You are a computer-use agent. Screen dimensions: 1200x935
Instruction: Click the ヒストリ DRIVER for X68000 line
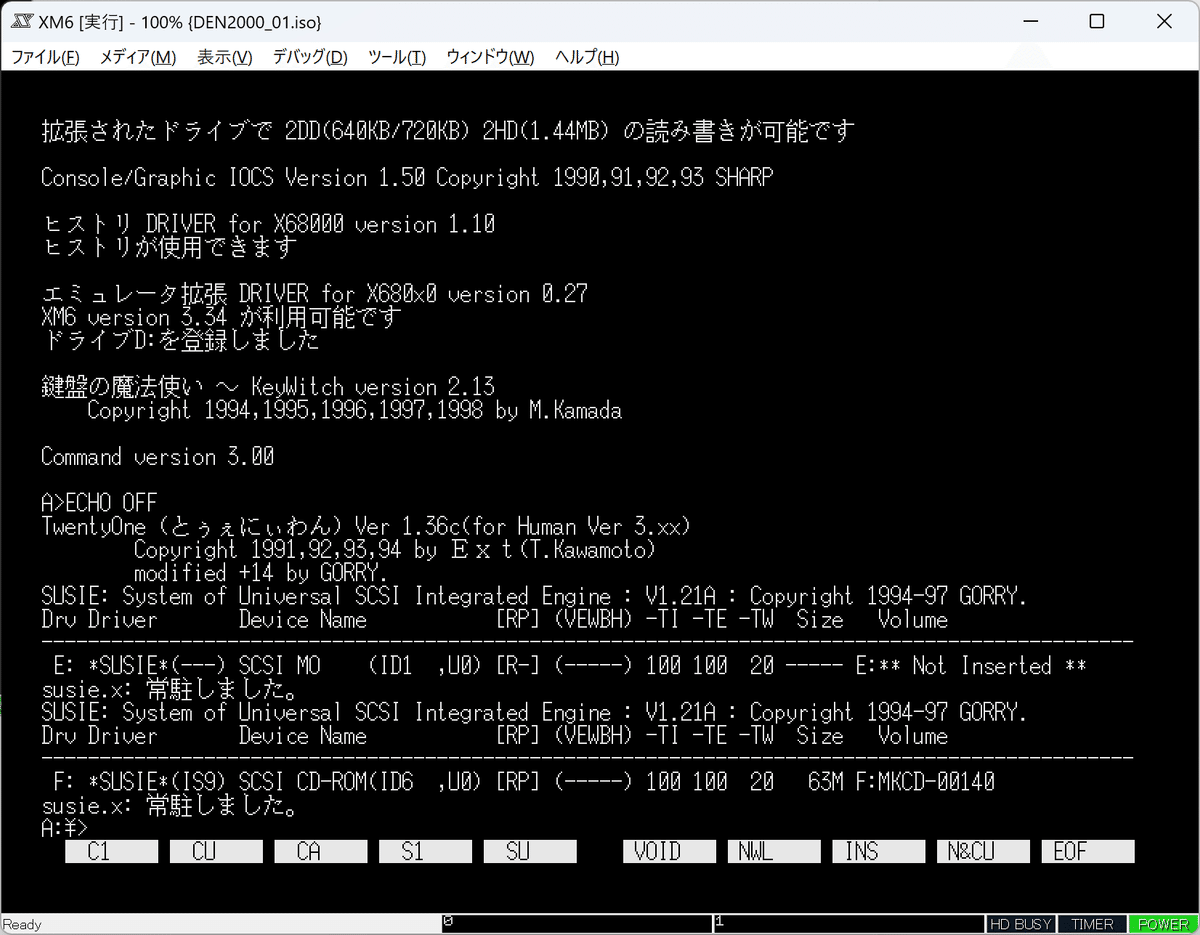pos(269,224)
